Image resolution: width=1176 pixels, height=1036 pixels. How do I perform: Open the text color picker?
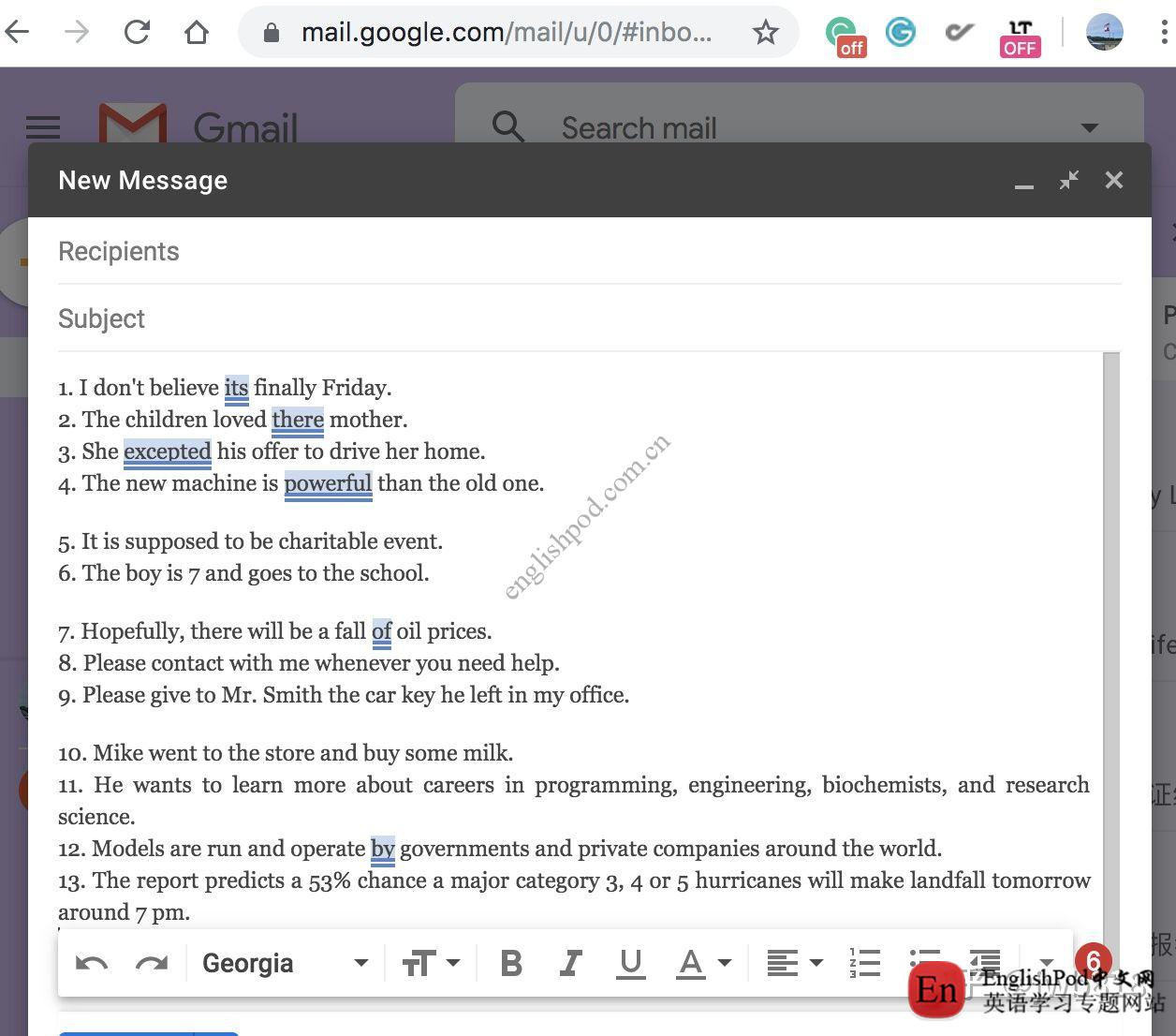pos(702,963)
